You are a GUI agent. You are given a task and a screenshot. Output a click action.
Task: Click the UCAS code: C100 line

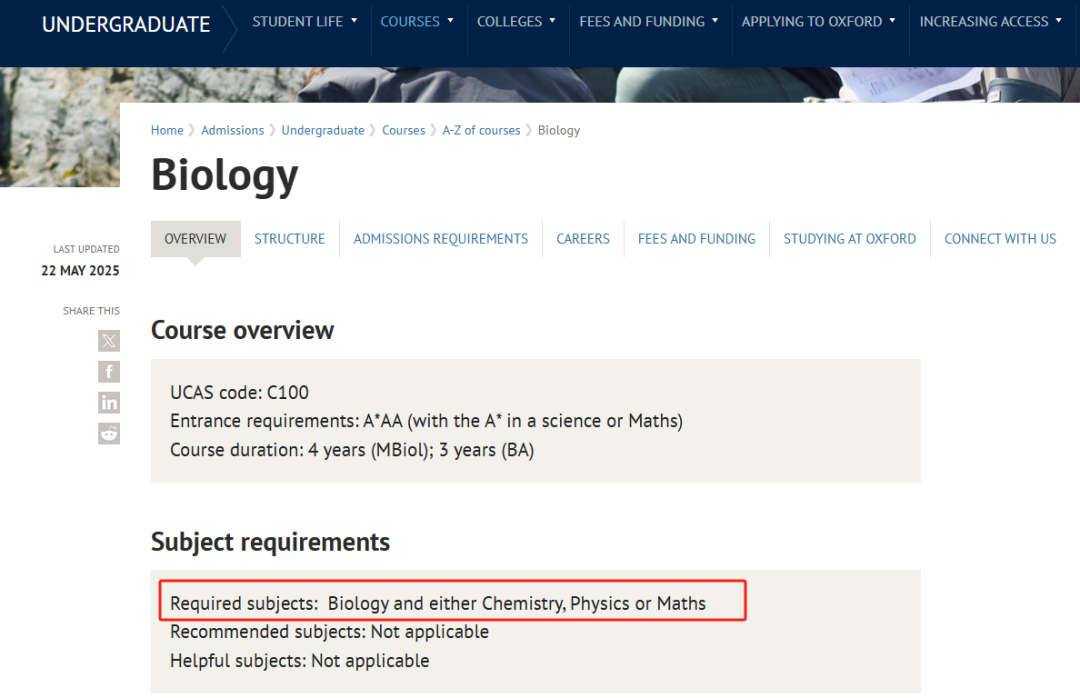(x=240, y=392)
